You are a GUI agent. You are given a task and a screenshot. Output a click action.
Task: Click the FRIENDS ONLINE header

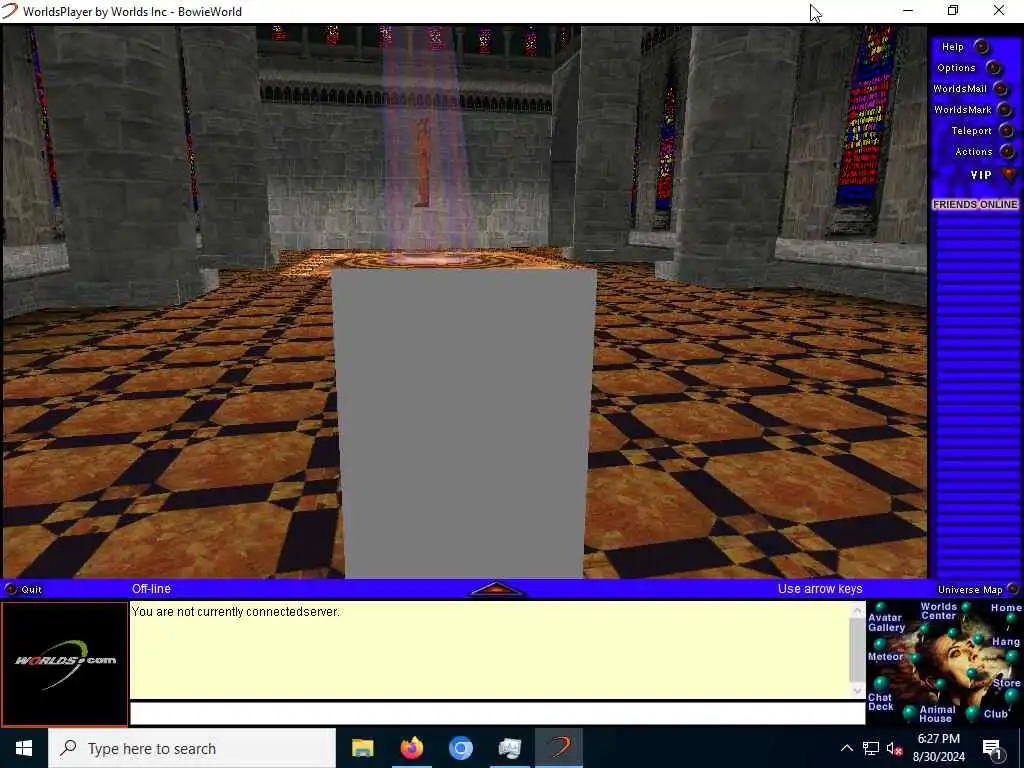tap(975, 204)
